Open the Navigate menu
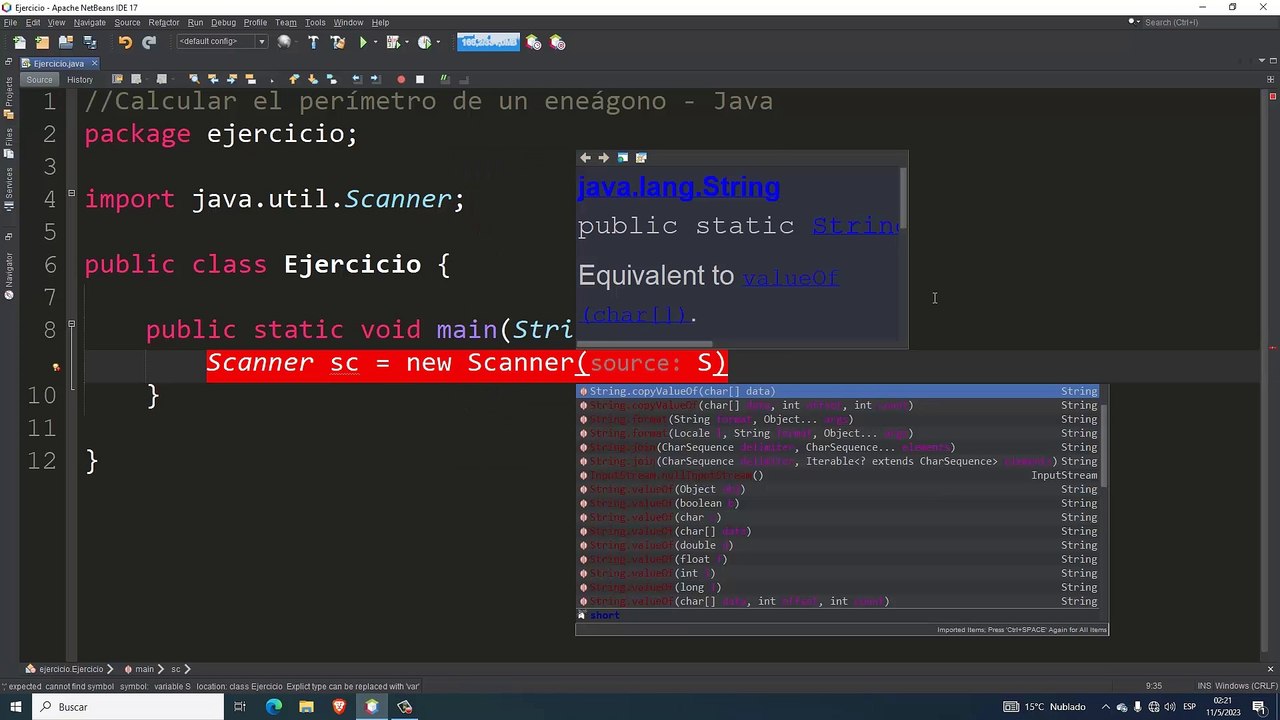 pos(89,22)
